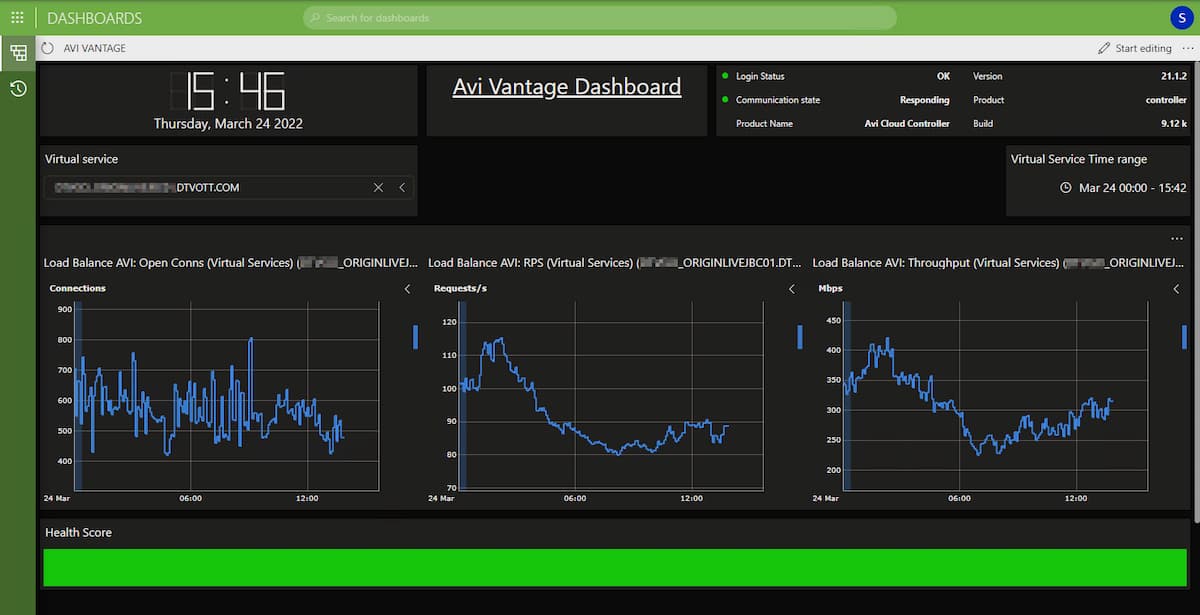Click the Product controller value
This screenshot has height=615, width=1200.
coord(1166,100)
